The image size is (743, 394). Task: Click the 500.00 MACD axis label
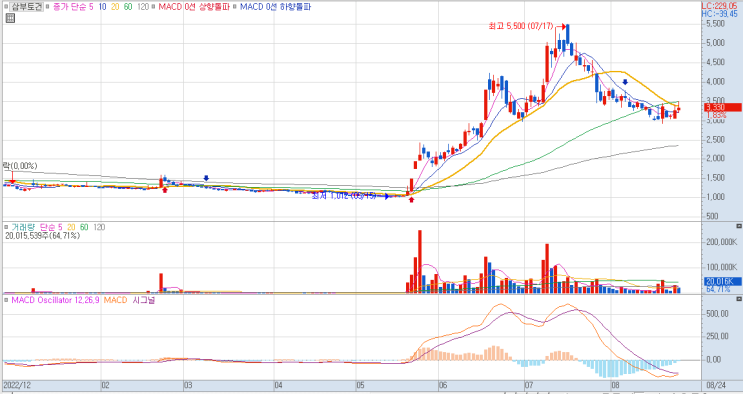(x=717, y=313)
